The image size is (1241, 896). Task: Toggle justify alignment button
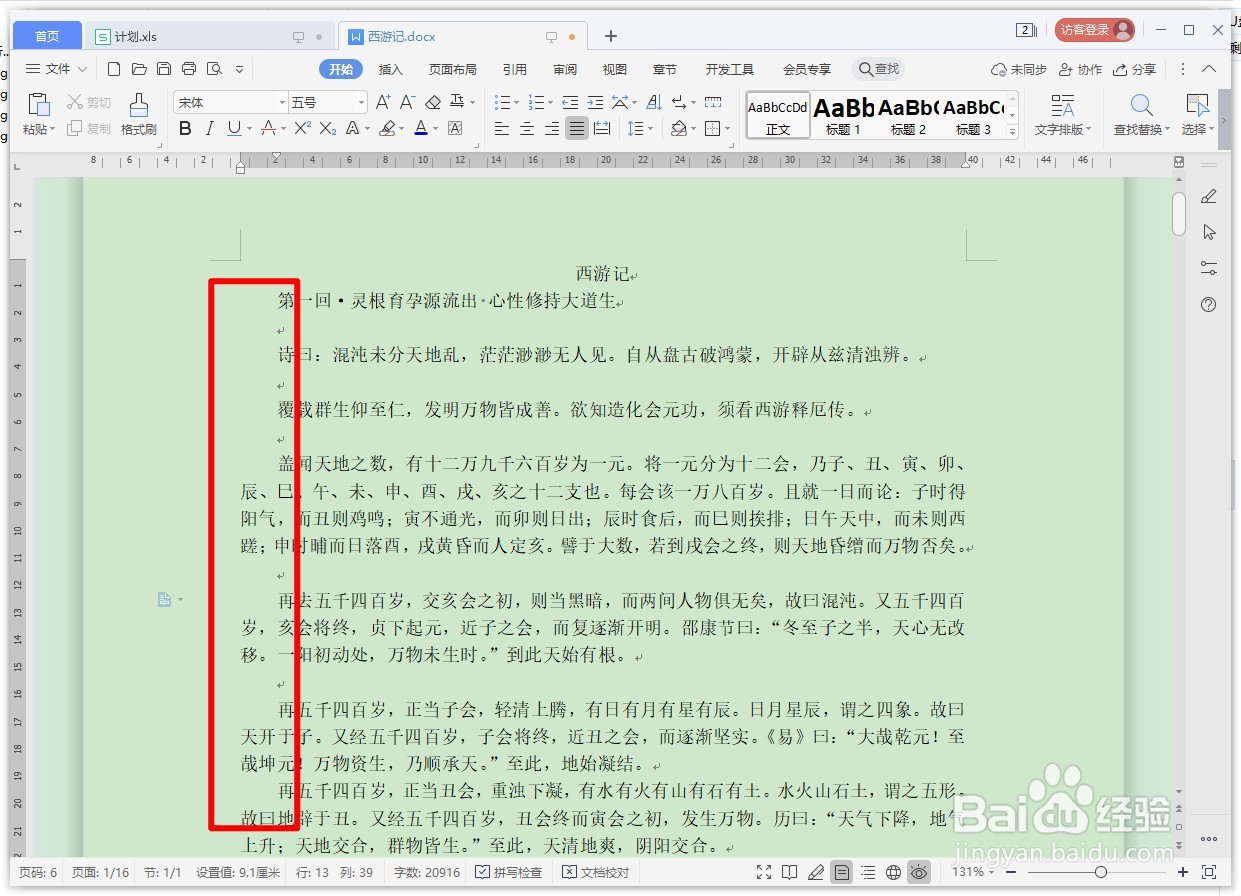577,128
